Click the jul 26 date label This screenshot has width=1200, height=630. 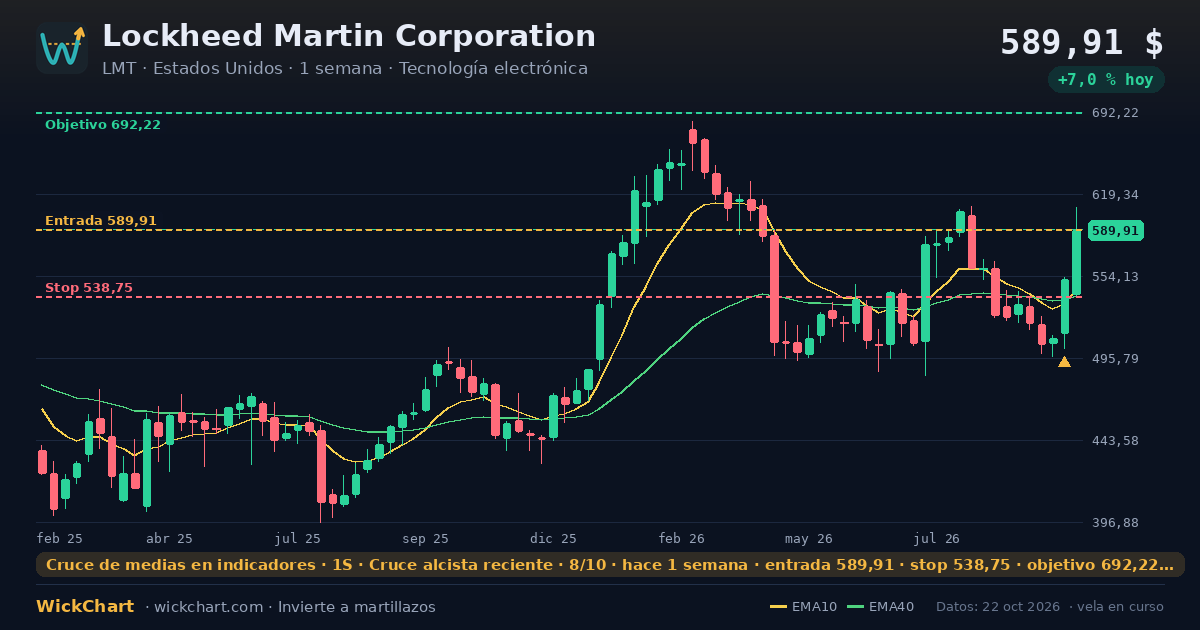[937, 538]
